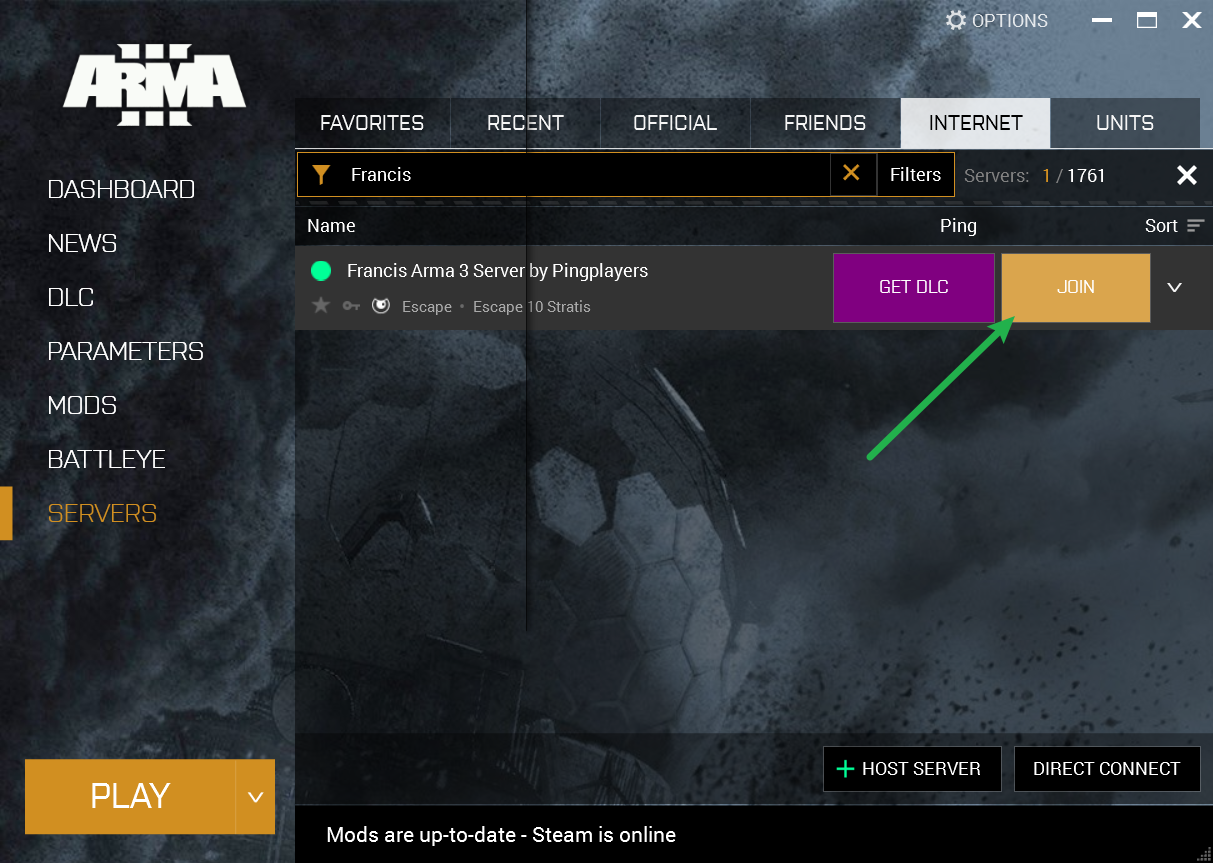1213x863 pixels.
Task: Maximize the launcher window
Action: pos(1147,20)
